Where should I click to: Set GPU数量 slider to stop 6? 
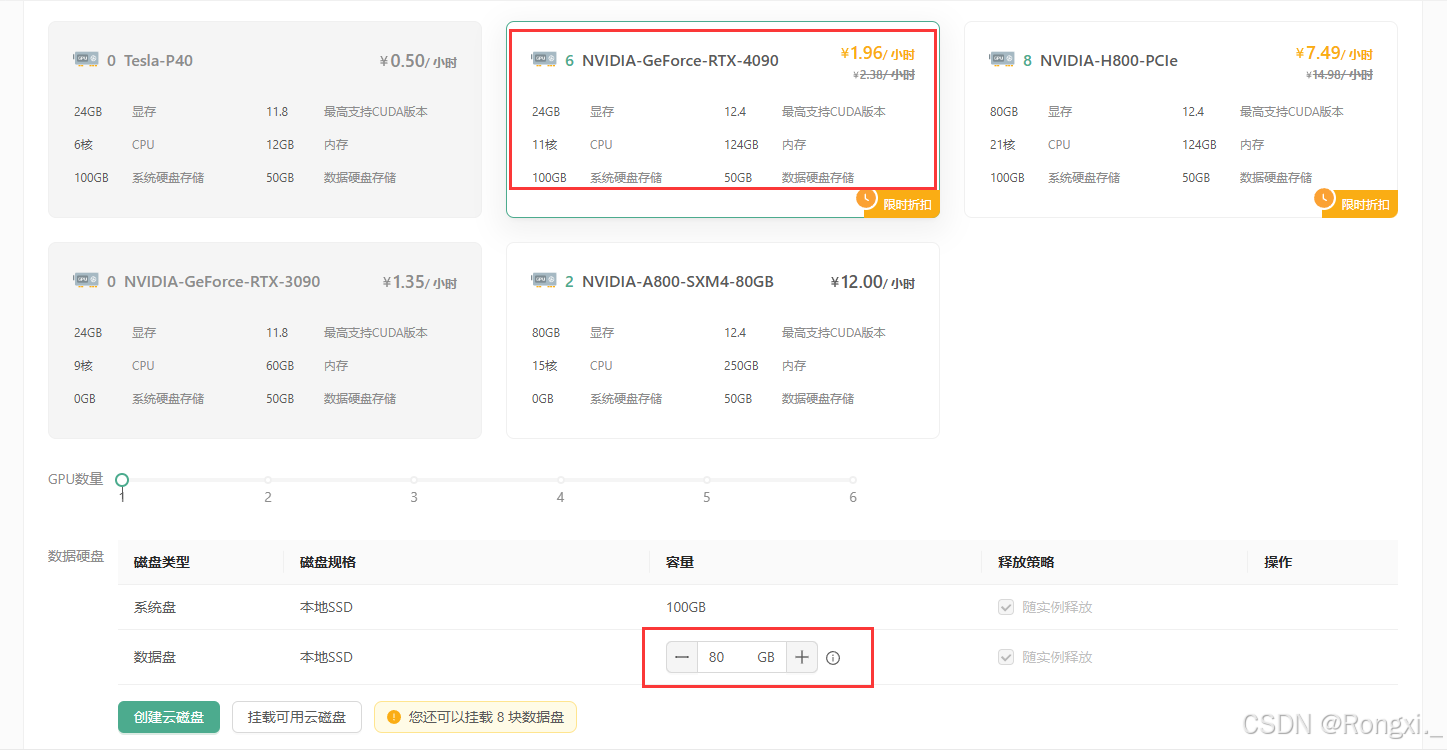coord(853,480)
